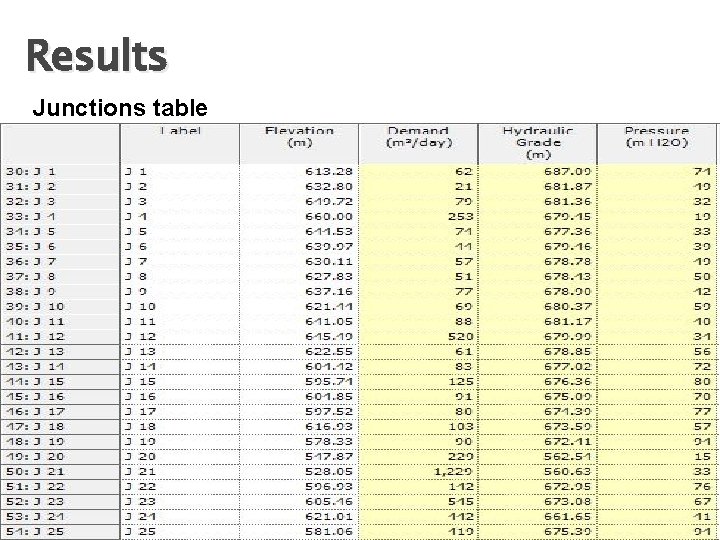Image resolution: width=720 pixels, height=540 pixels.
Task: Select the Demand column header
Action: click(x=418, y=137)
